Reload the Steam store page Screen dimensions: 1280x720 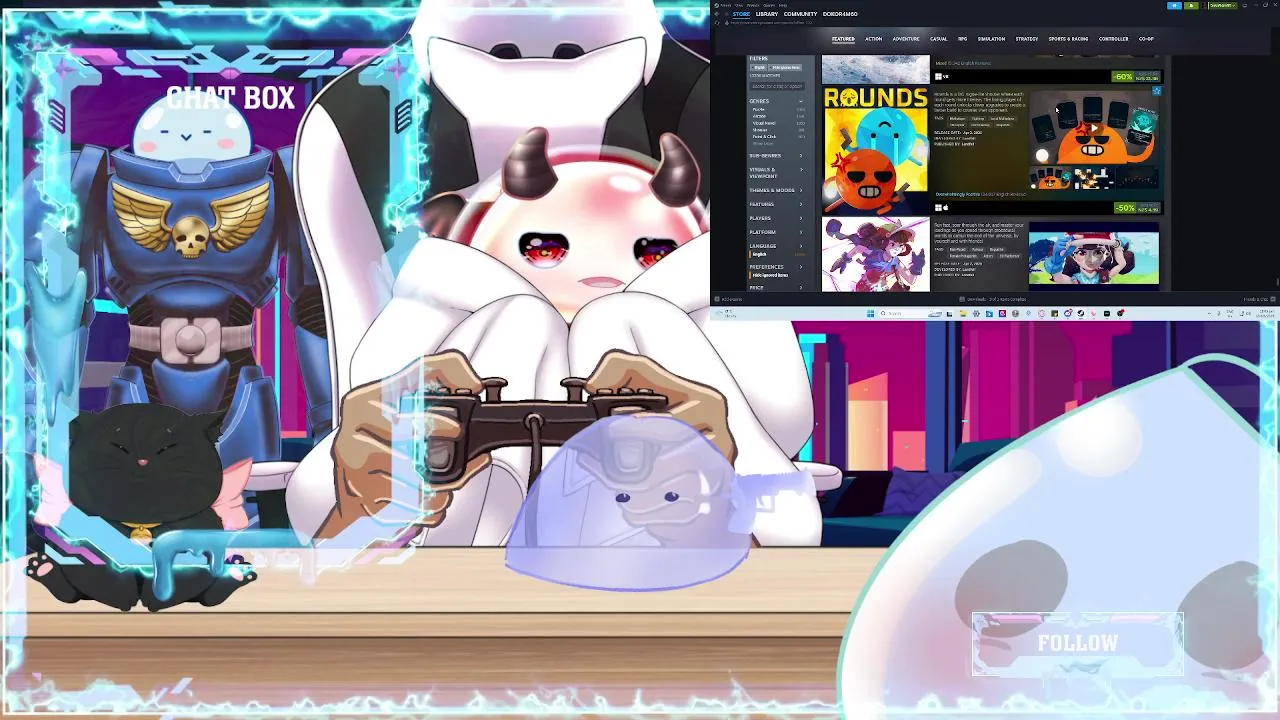click(x=716, y=22)
